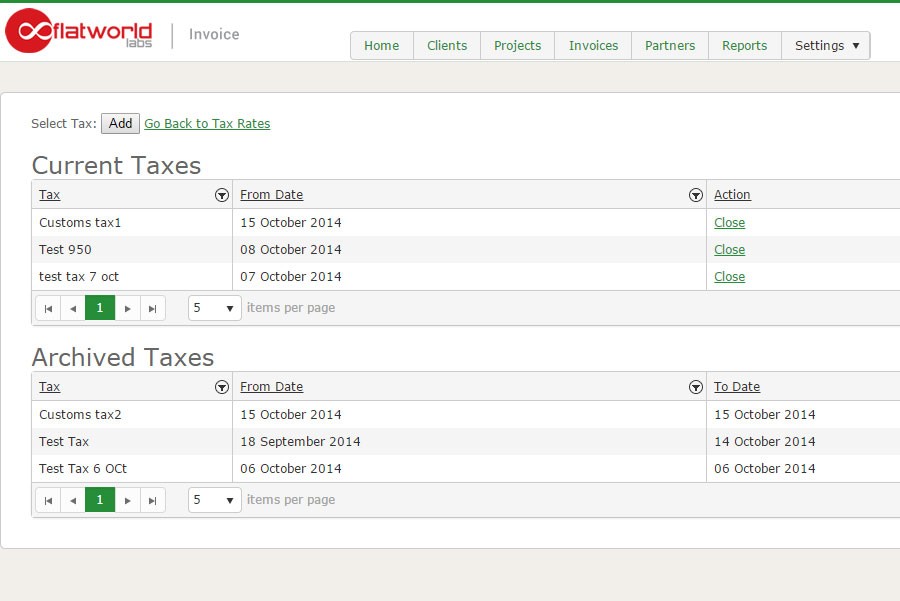Open the filter icon on Current Taxes Tax column
Image resolution: width=900 pixels, height=601 pixels.
click(x=222, y=195)
